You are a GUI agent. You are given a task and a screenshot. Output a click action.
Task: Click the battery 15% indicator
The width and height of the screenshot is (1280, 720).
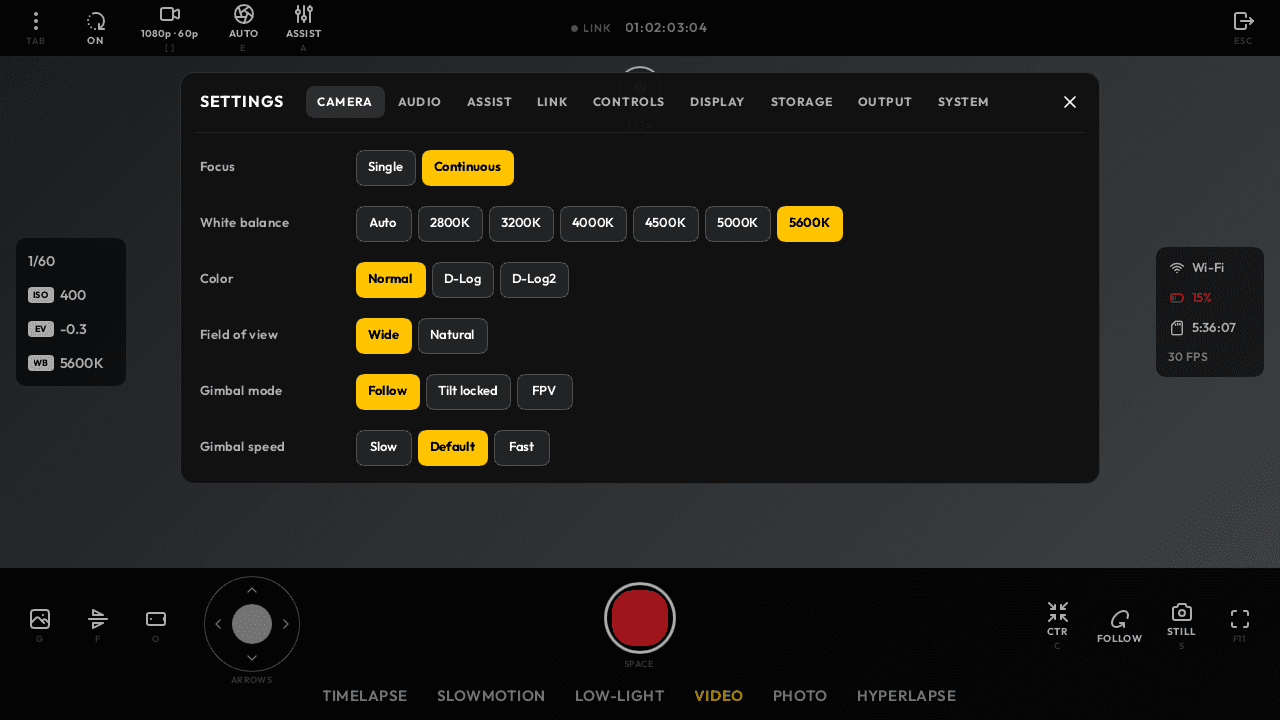(x=1190, y=298)
